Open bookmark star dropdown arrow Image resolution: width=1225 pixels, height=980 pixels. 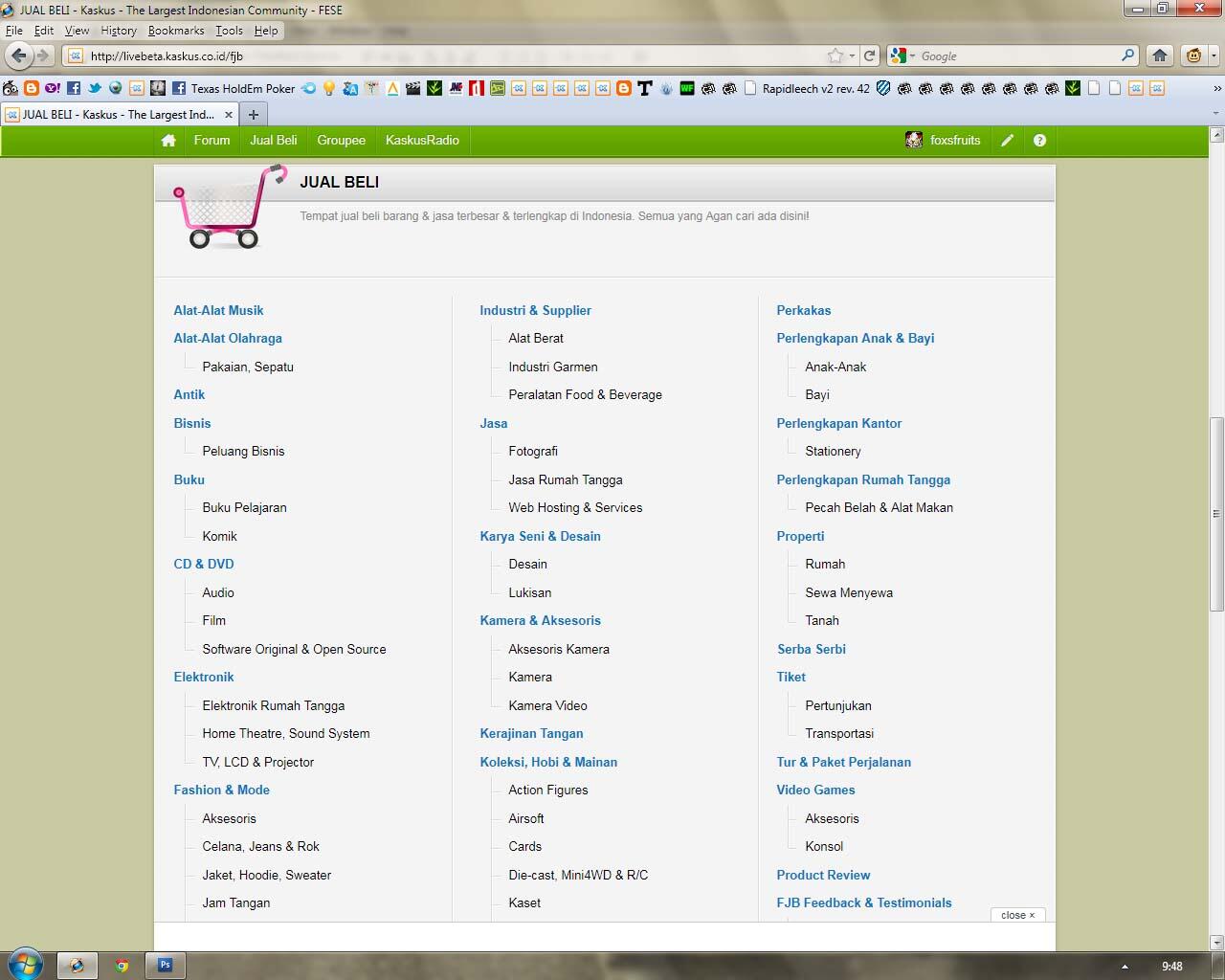[852, 56]
